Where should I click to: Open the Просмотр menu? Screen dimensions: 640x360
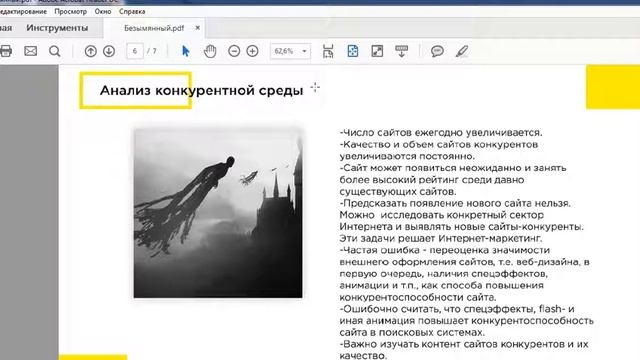[71, 11]
